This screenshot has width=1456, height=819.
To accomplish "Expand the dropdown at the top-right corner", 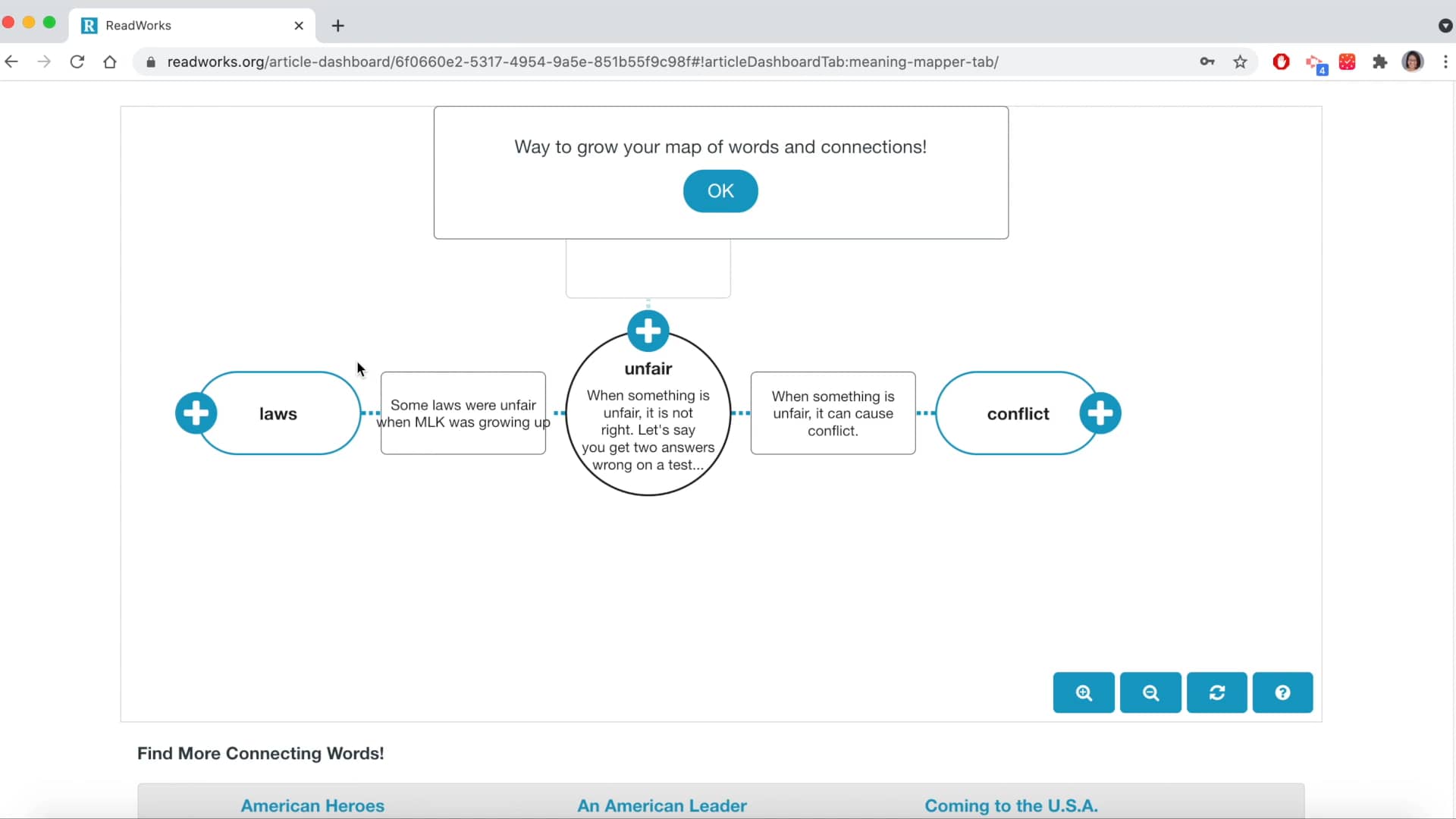I will point(1445,25).
